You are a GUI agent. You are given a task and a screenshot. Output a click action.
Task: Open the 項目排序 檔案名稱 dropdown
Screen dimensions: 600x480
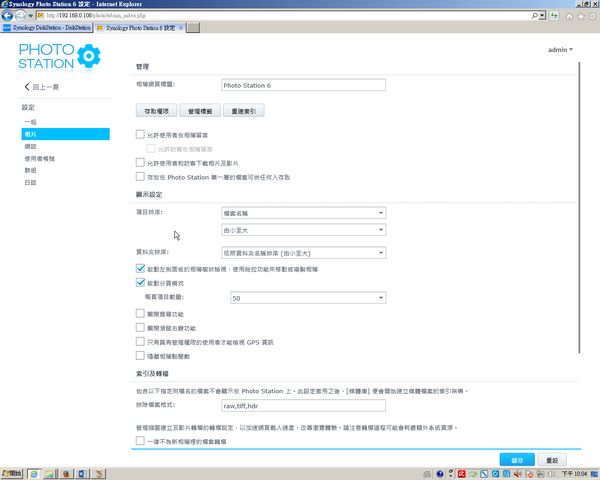pyautogui.click(x=303, y=213)
